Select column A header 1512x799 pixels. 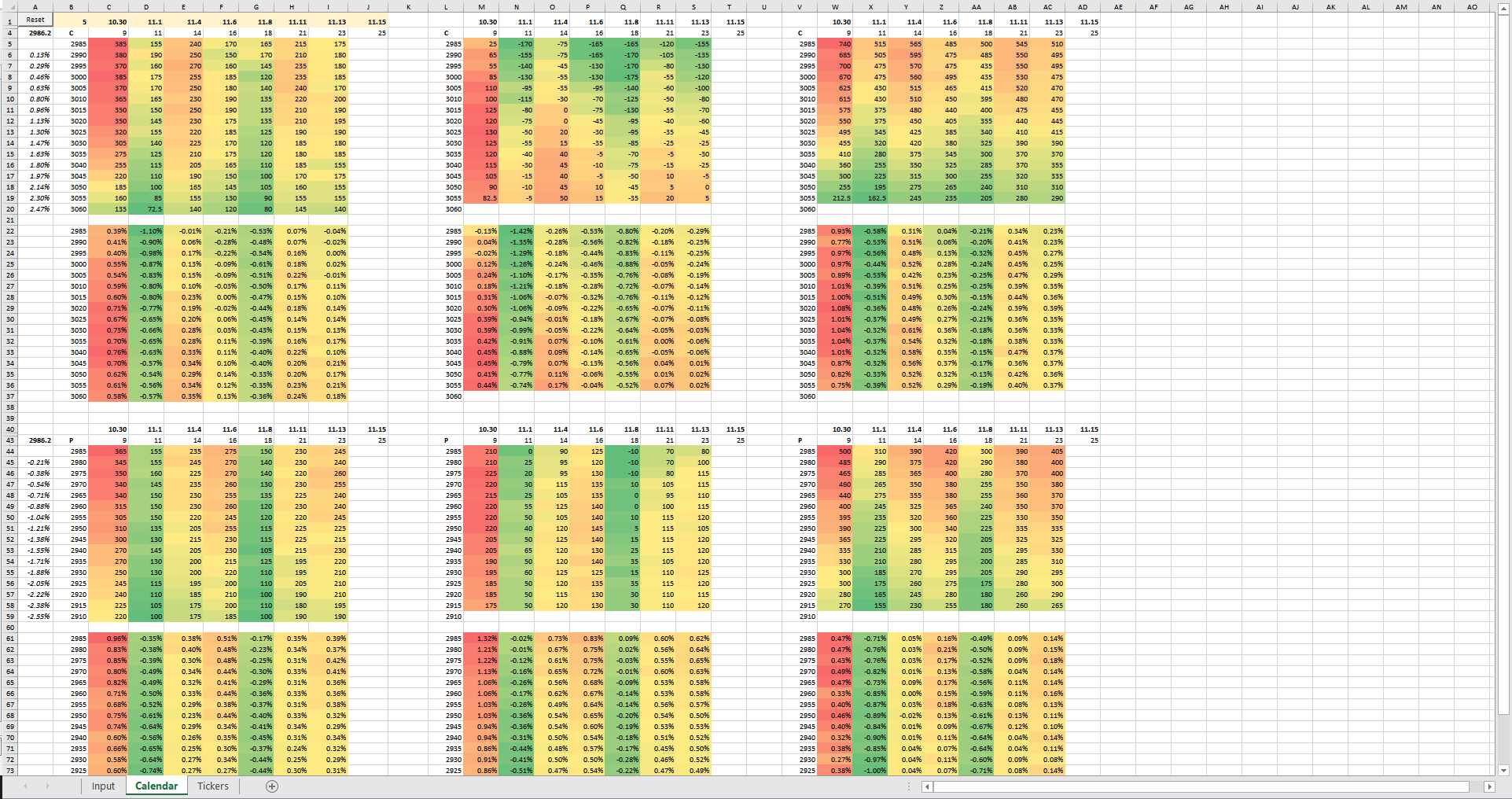click(x=35, y=7)
